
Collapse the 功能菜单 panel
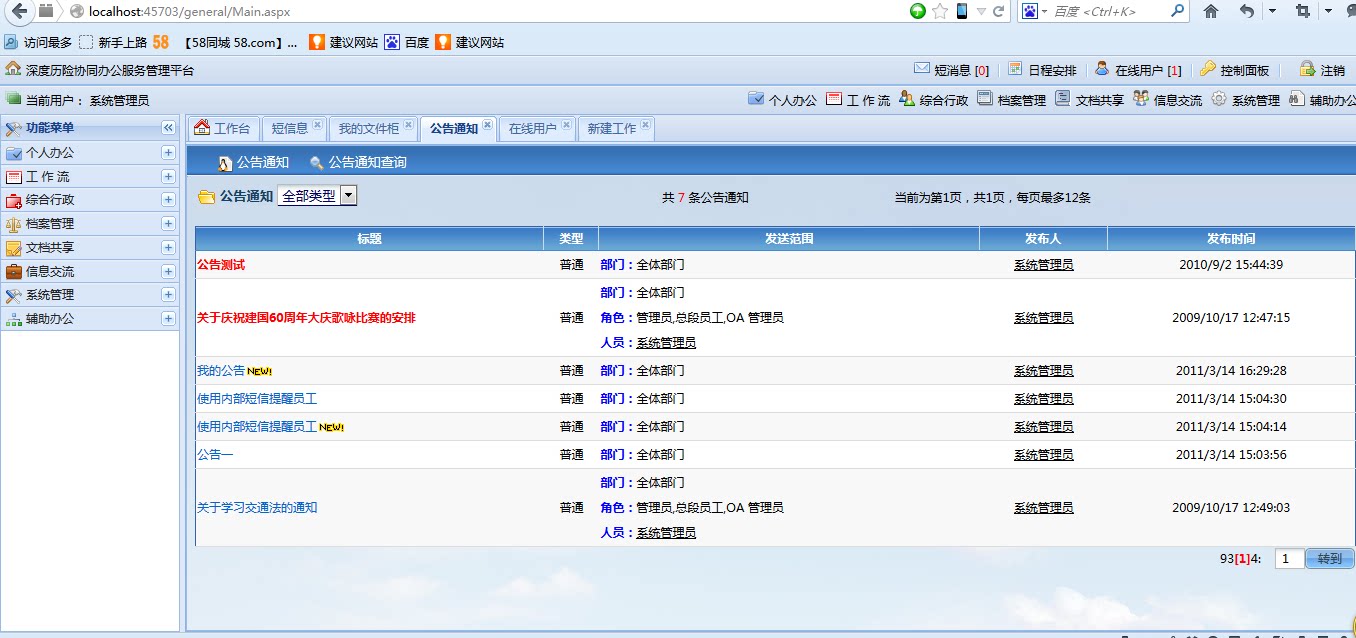[168, 127]
